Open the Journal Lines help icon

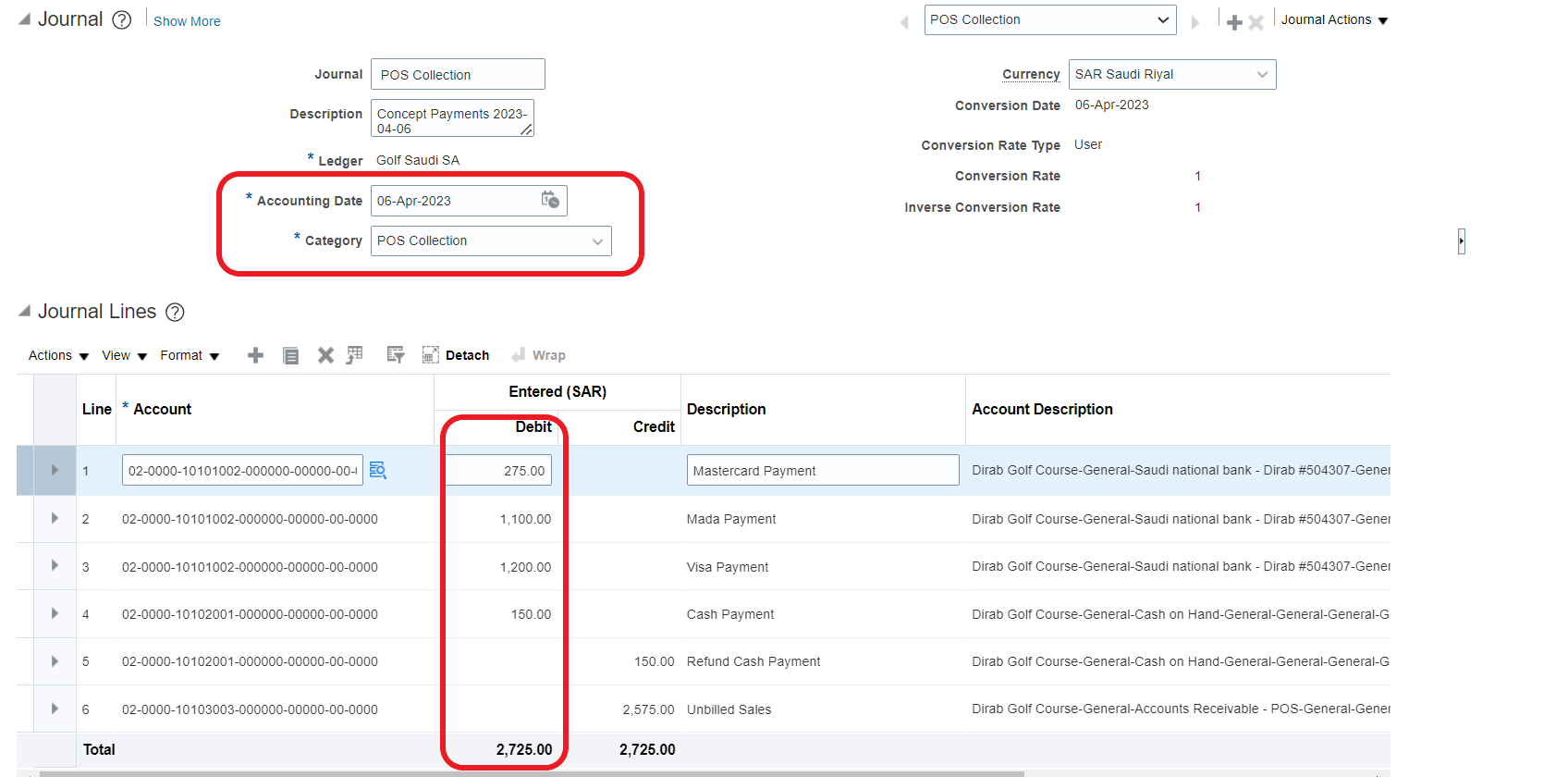[x=175, y=313]
